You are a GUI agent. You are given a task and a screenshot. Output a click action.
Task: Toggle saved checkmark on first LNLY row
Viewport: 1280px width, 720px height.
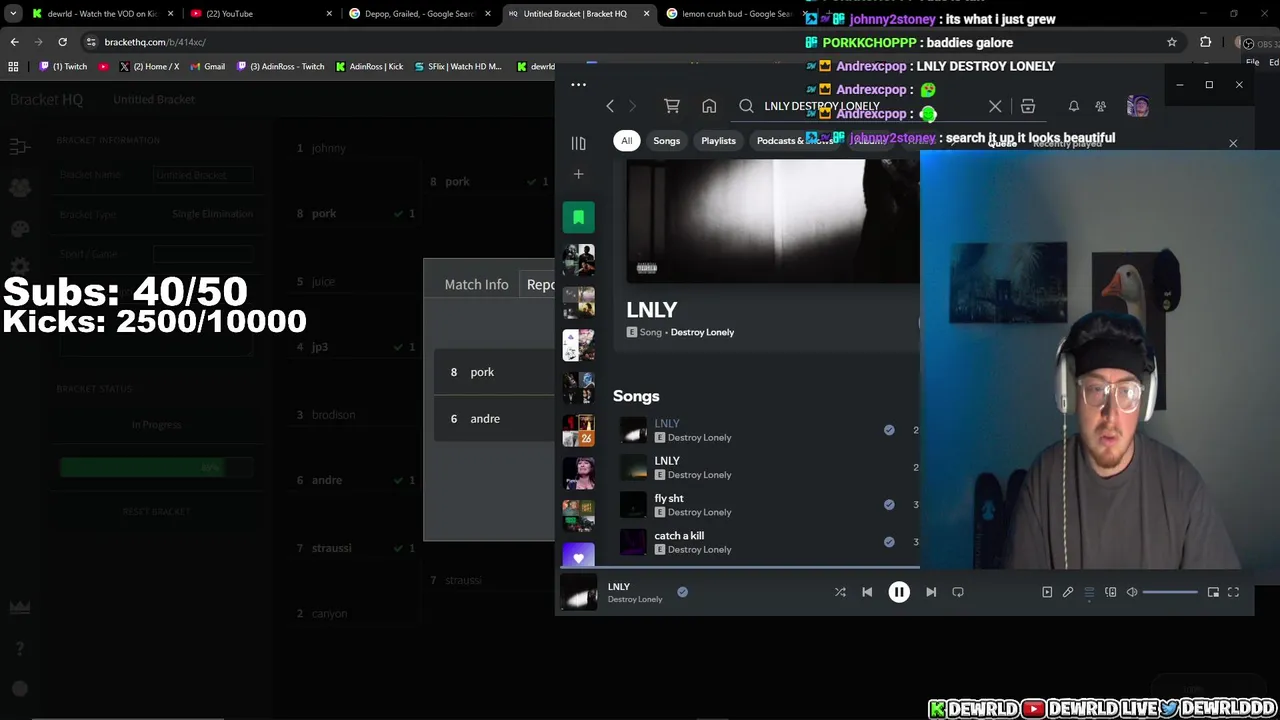pyautogui.click(x=889, y=430)
